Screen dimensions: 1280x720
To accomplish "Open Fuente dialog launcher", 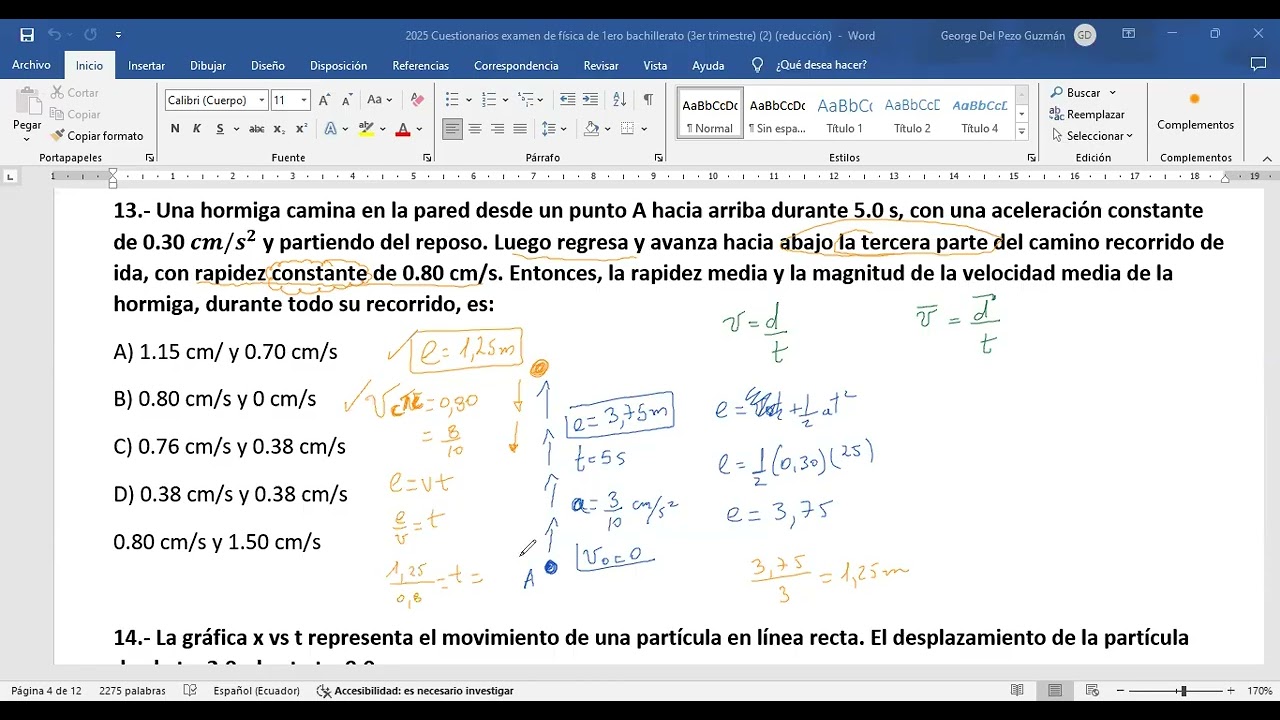I will pyautogui.click(x=427, y=158).
